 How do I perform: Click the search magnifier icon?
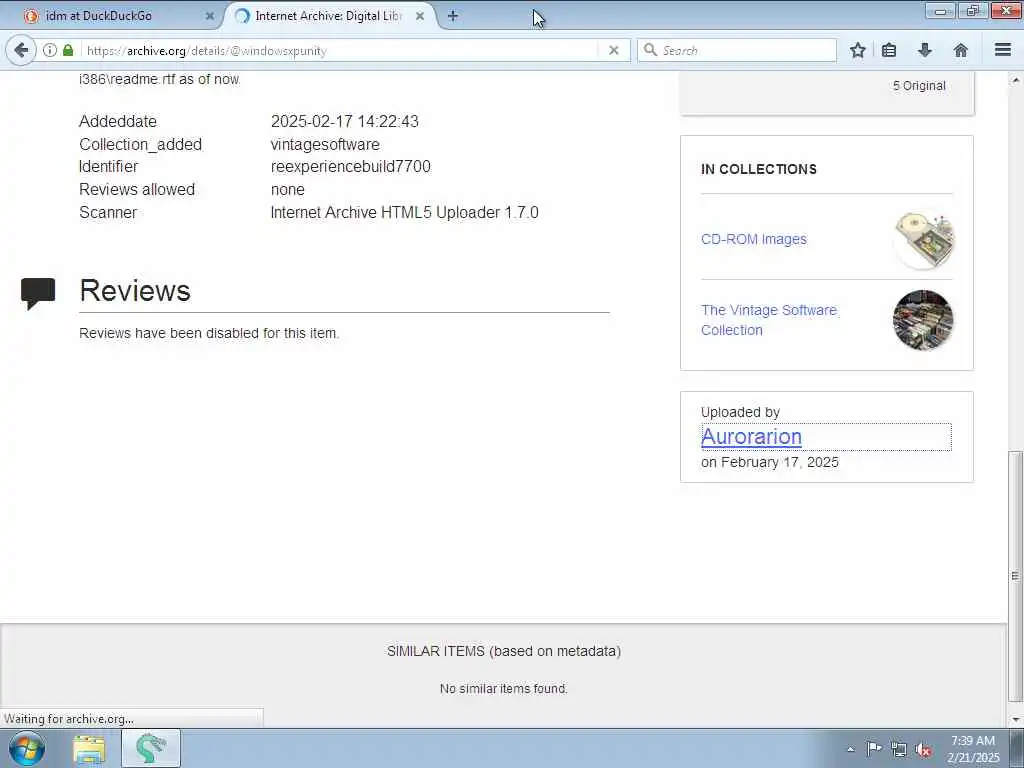tap(650, 50)
